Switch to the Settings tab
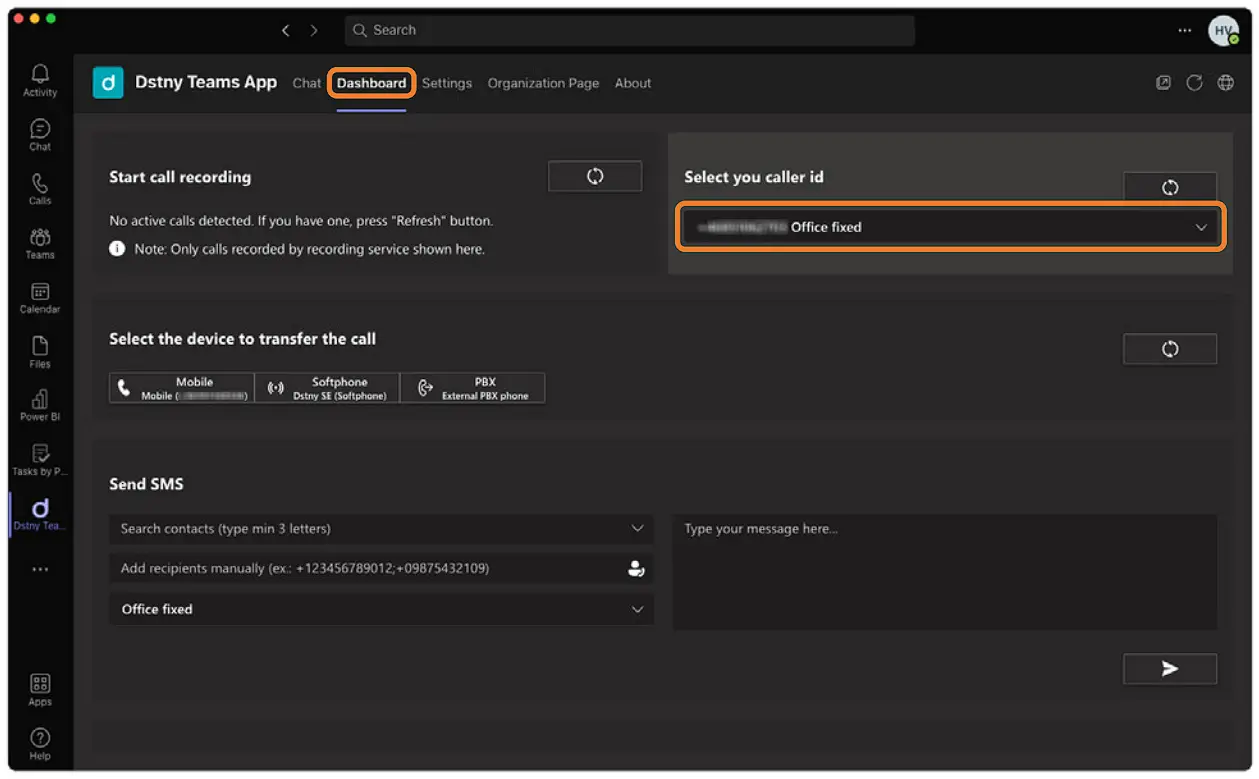This screenshot has height=779, width=1259. [446, 83]
